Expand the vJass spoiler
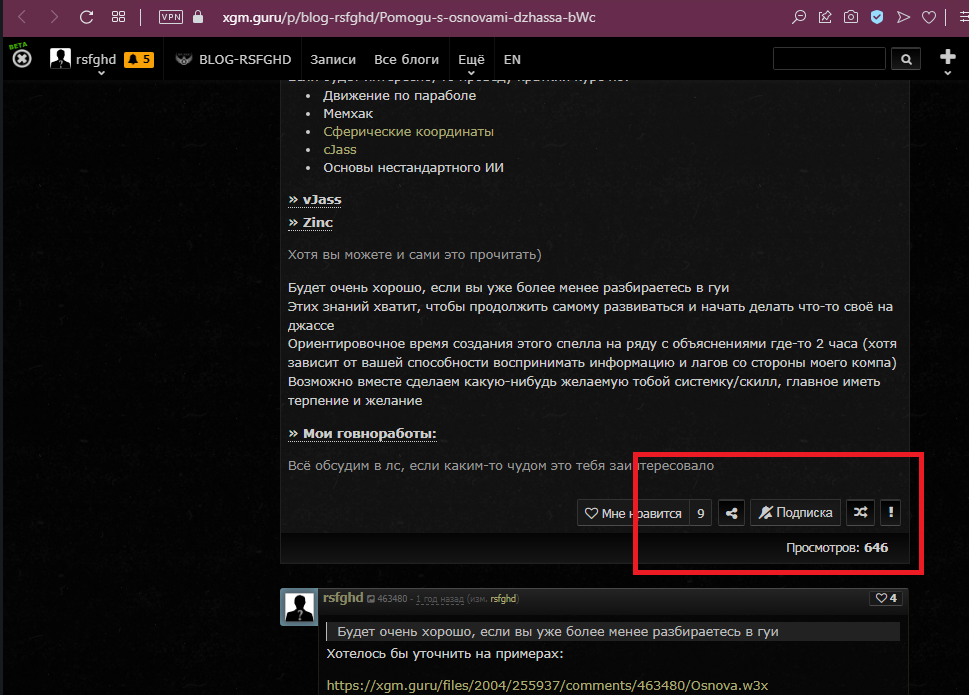The image size is (969, 695). [315, 200]
